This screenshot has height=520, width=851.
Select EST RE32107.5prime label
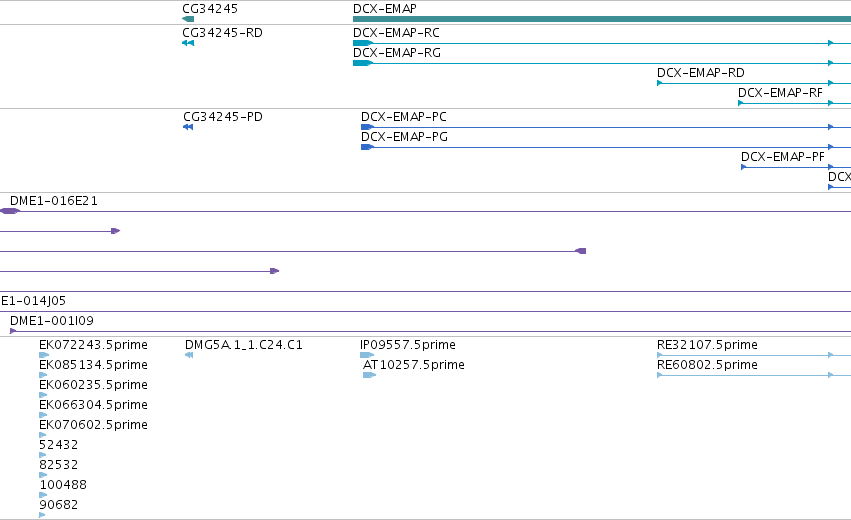coord(707,345)
